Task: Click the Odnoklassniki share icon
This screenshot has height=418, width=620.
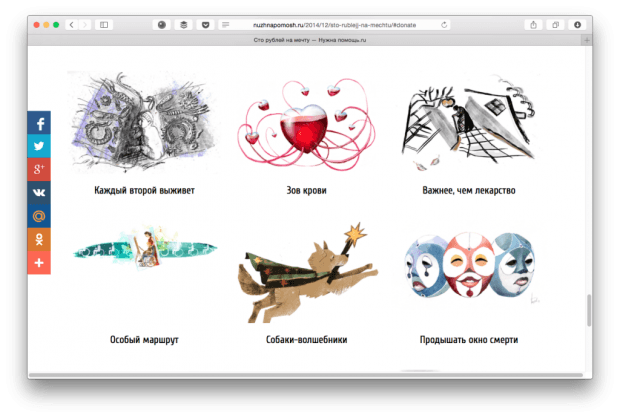Action: [x=39, y=240]
